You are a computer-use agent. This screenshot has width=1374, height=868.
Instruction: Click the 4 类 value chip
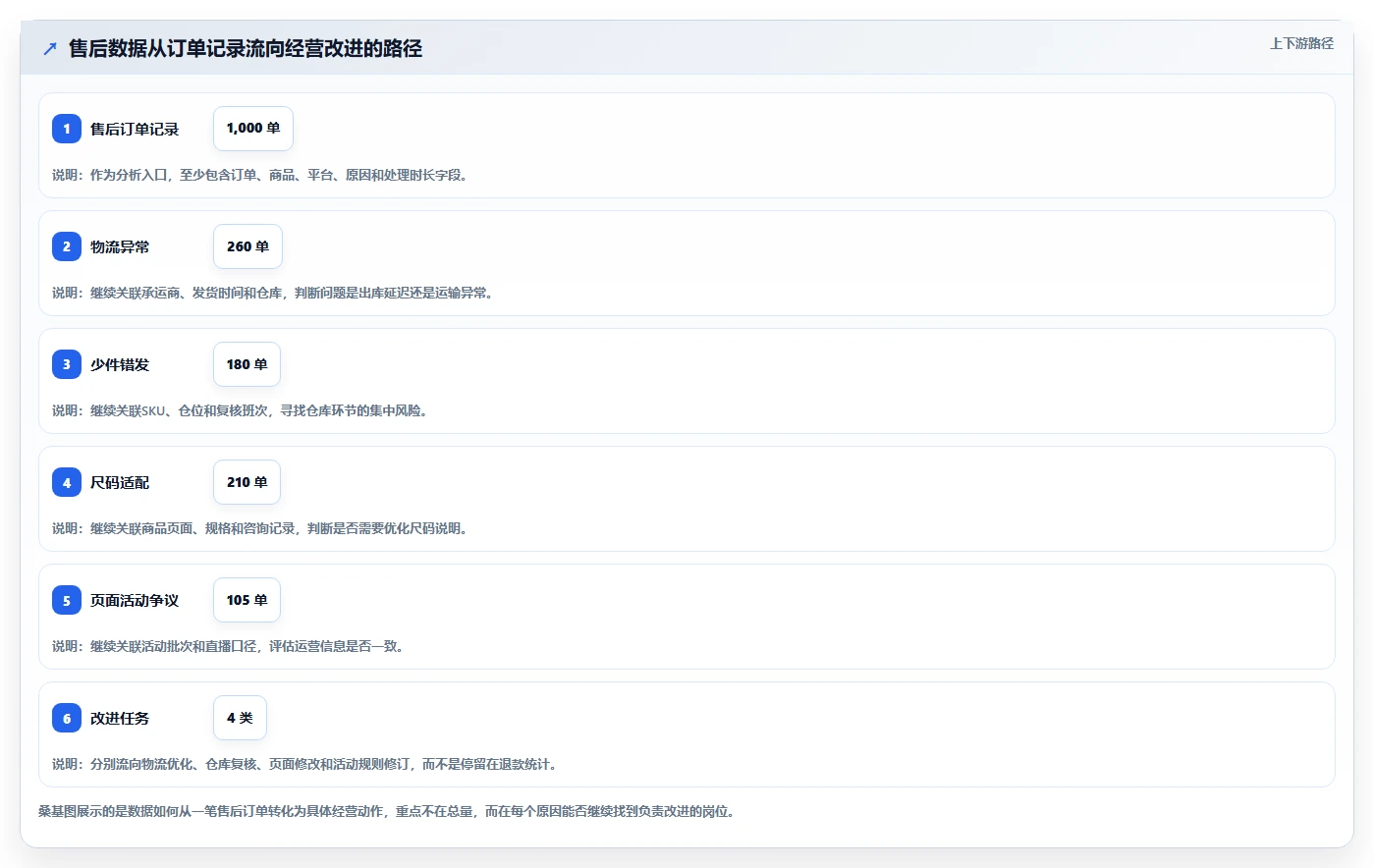(240, 718)
